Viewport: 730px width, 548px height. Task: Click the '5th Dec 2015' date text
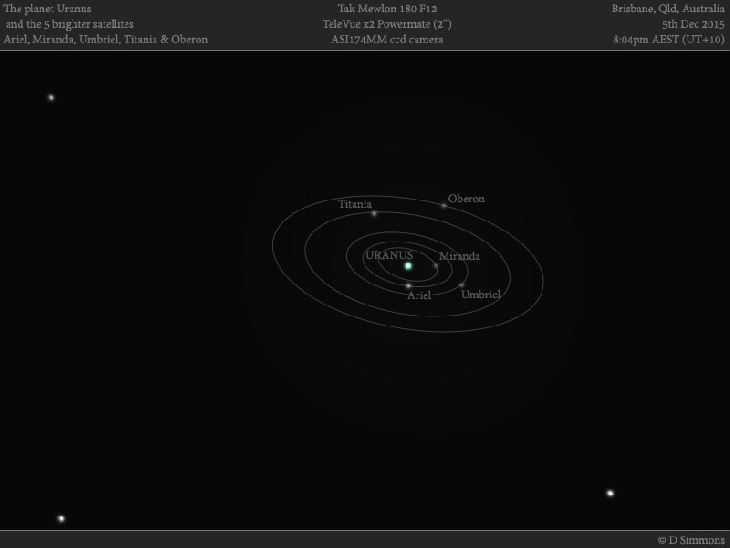tap(692, 23)
